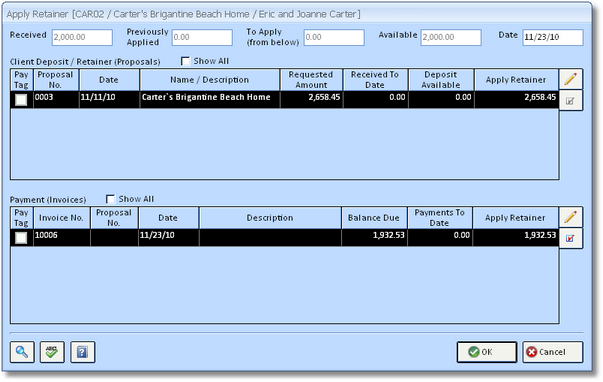This screenshot has height=382, width=603.
Task: Click the pencil edit icon beside invoices table
Action: (571, 217)
